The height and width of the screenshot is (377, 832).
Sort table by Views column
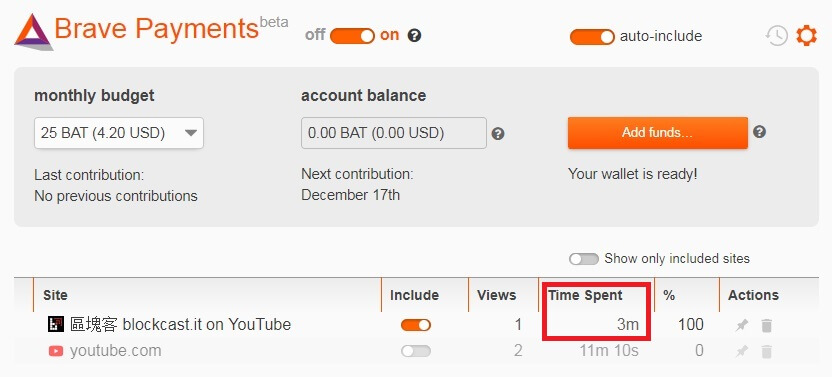[x=497, y=295]
